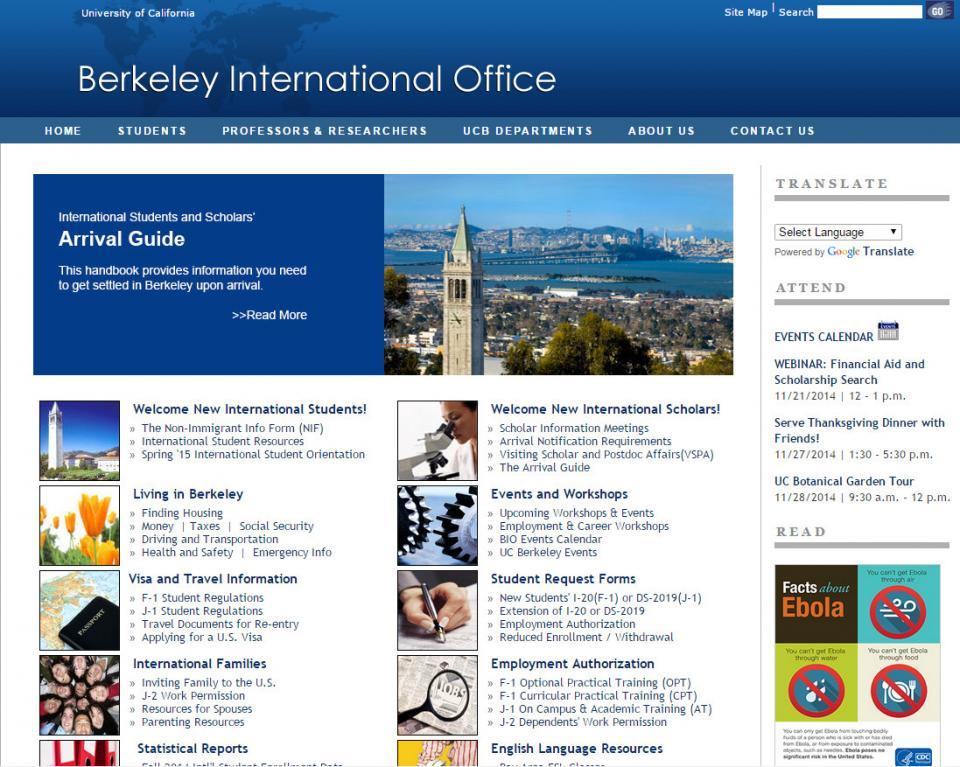Viewport: 960px width, 767px height.
Task: Open the Site Map link
Action: coord(745,12)
